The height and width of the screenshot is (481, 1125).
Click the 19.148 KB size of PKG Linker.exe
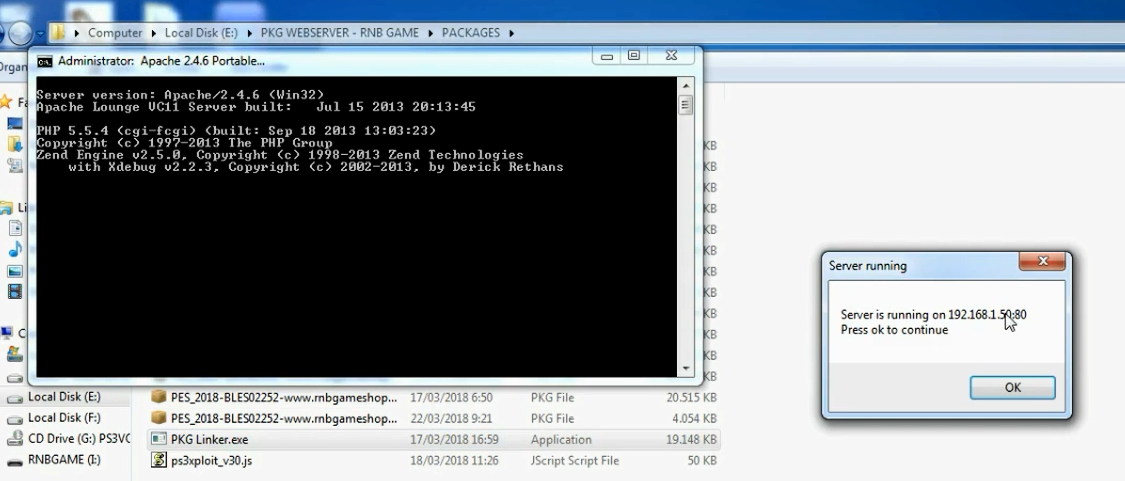691,439
